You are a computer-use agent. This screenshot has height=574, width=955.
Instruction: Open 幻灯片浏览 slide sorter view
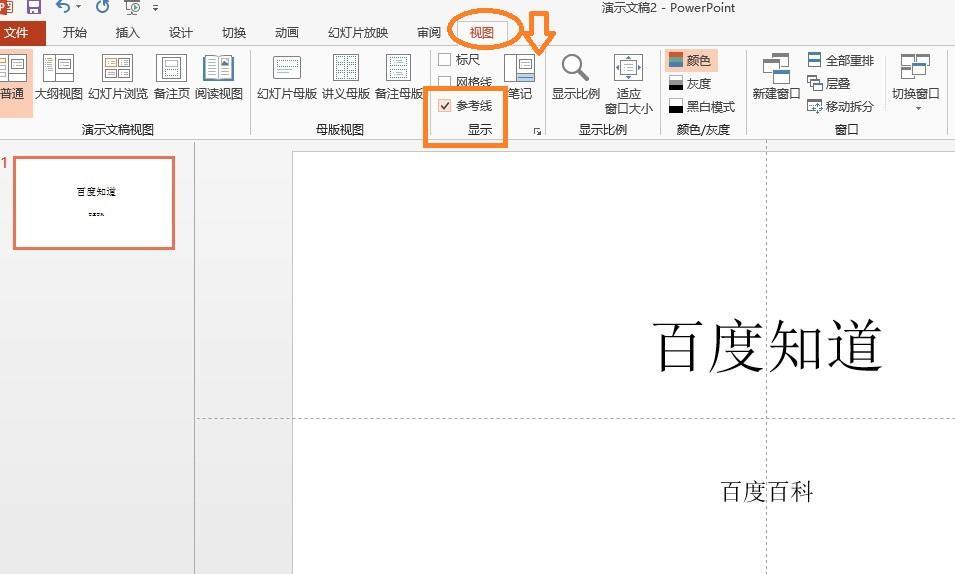(x=118, y=76)
